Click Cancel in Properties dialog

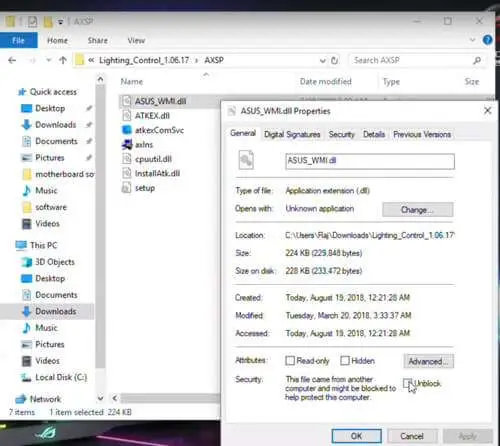tap(412, 436)
